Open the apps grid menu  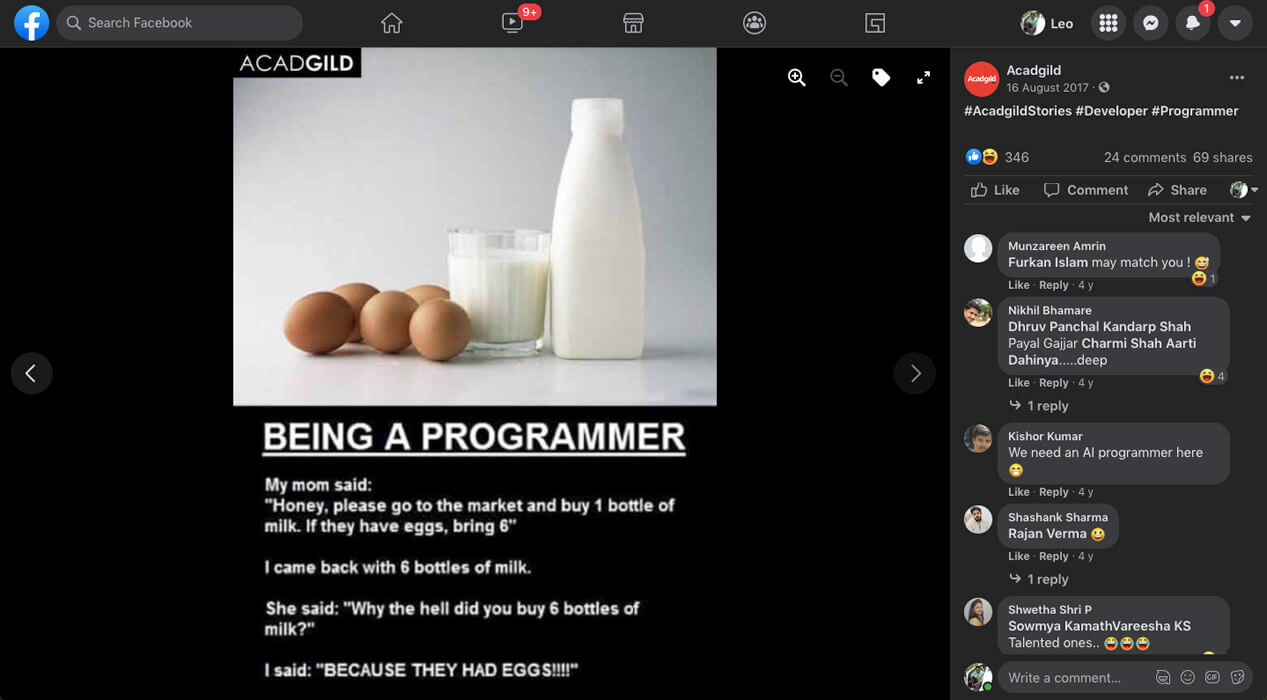[1108, 23]
